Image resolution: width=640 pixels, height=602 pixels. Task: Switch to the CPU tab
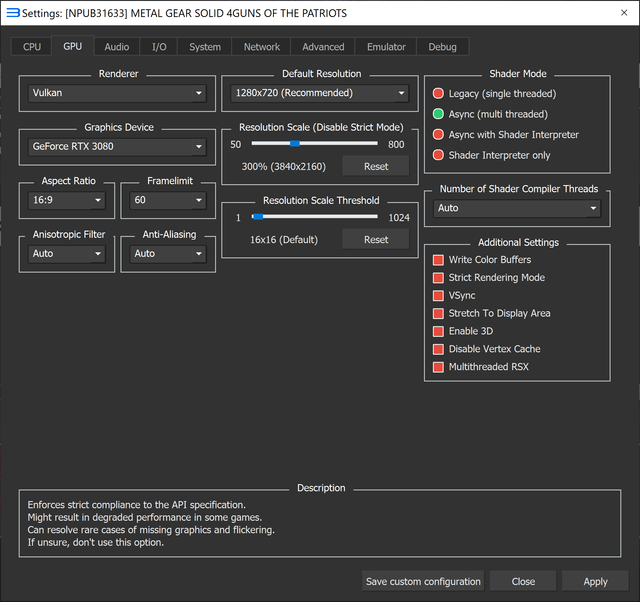pos(32,47)
